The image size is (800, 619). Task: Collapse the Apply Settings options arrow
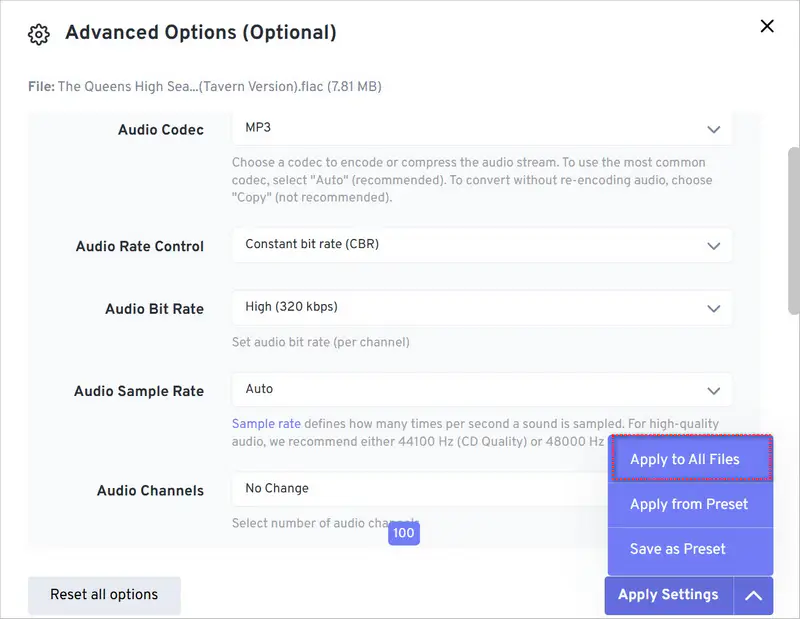click(x=754, y=595)
